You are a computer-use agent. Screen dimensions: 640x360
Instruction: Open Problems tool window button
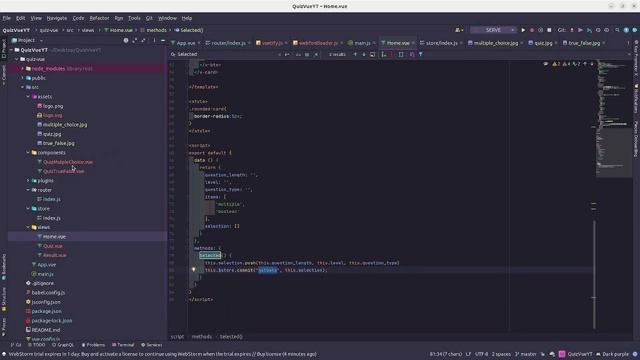coord(93,345)
